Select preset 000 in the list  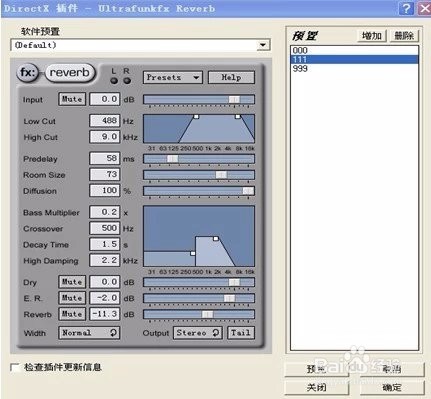click(354, 50)
